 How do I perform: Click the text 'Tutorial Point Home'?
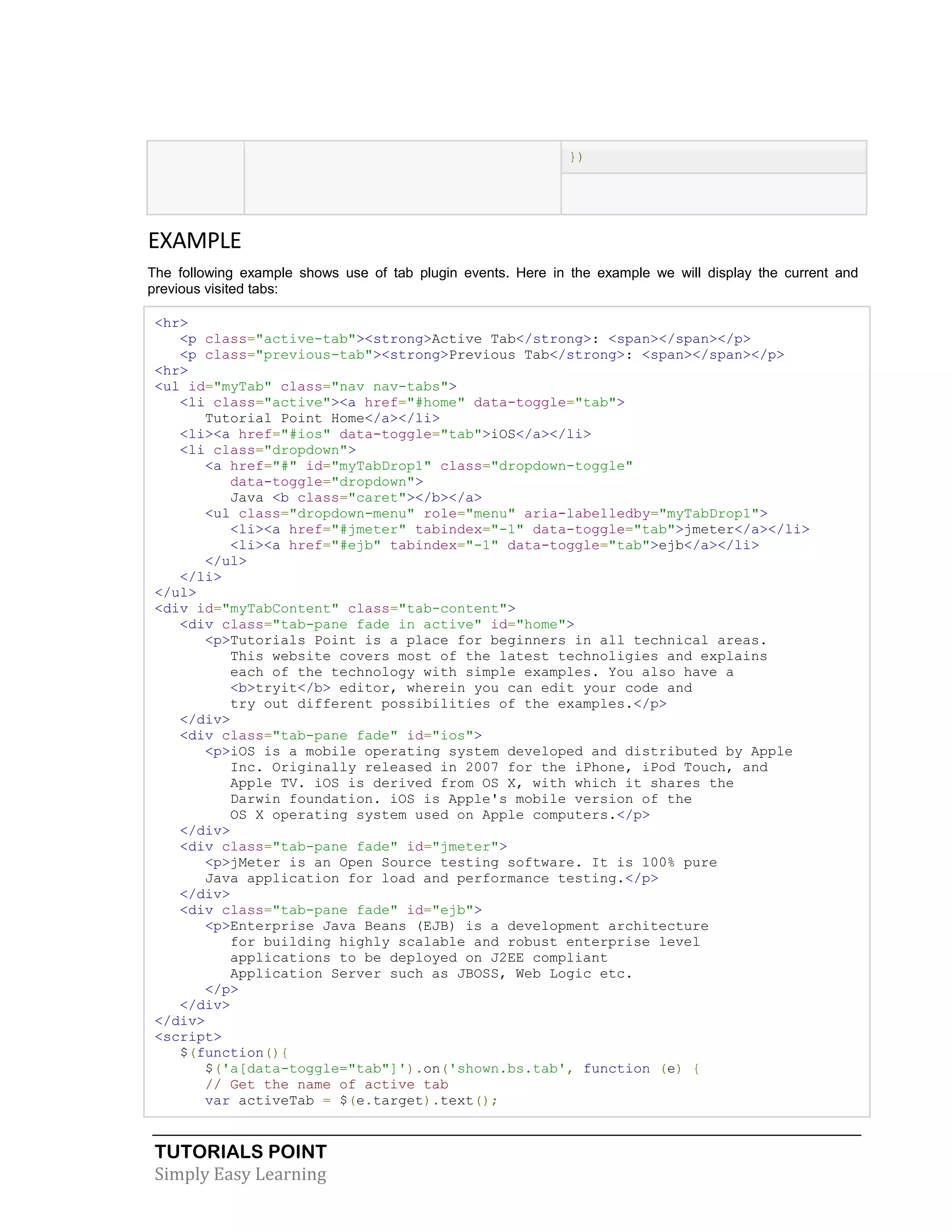285,418
